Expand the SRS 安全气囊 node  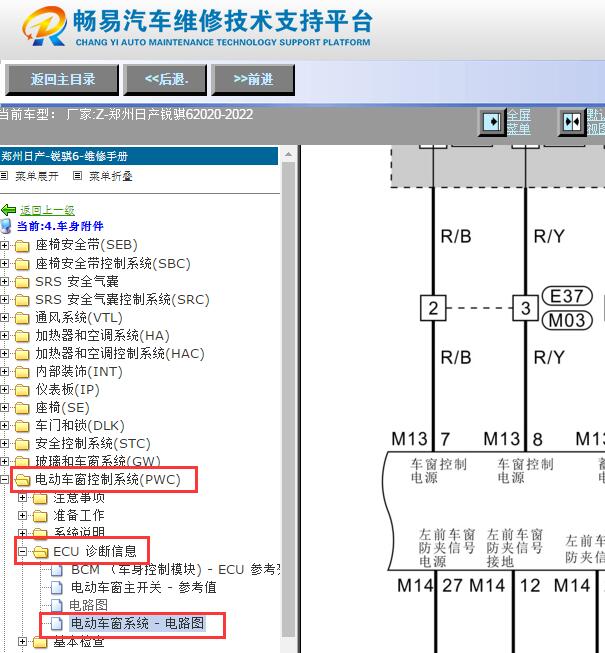tap(4, 282)
